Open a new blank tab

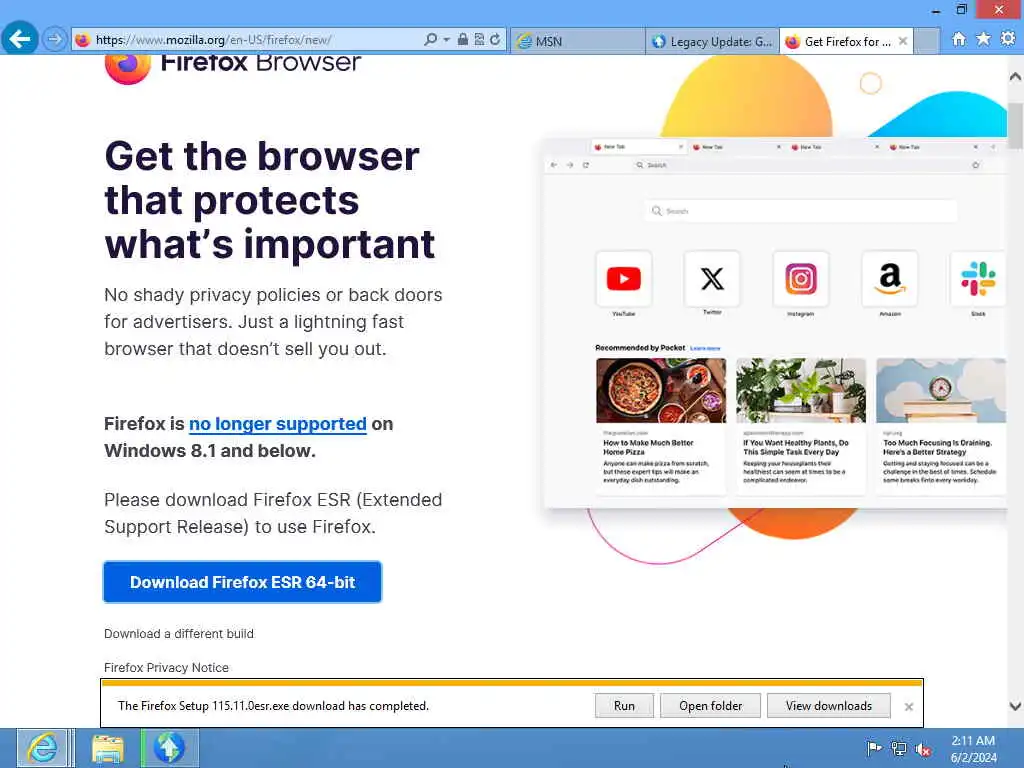pos(927,41)
